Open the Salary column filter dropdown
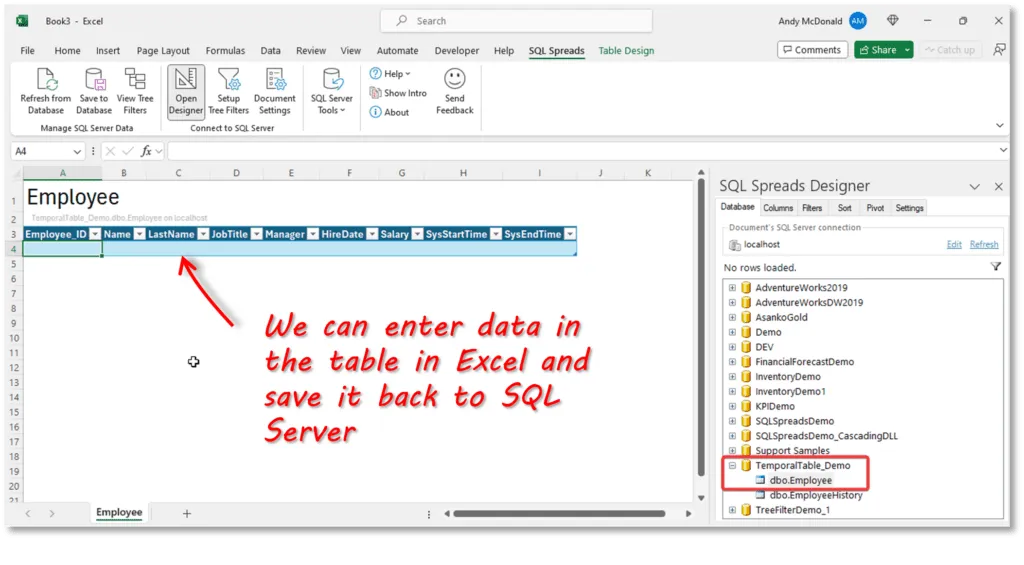The width and height of the screenshot is (1024, 565). tap(417, 234)
